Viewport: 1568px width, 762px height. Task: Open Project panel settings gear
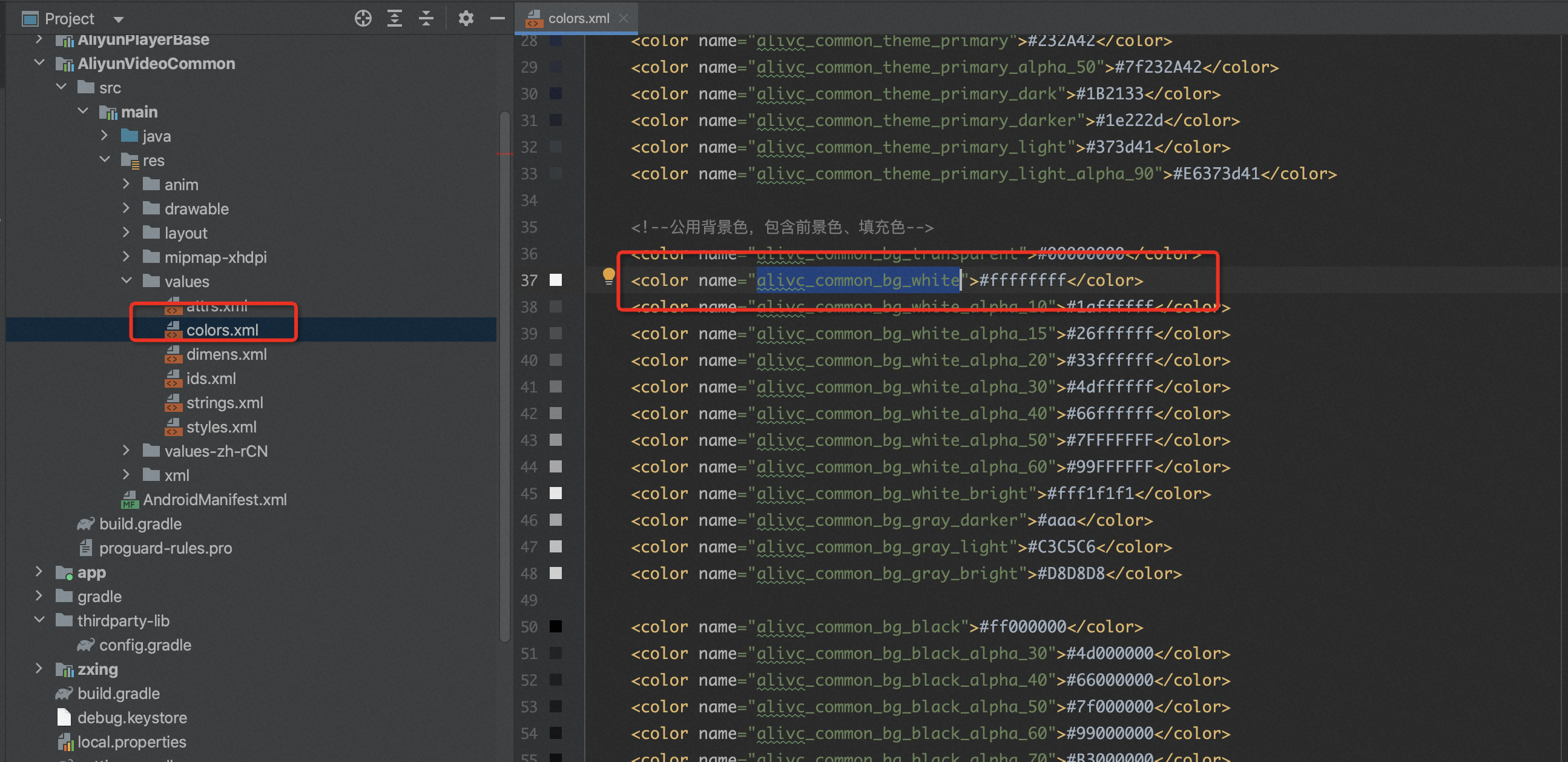click(x=466, y=18)
